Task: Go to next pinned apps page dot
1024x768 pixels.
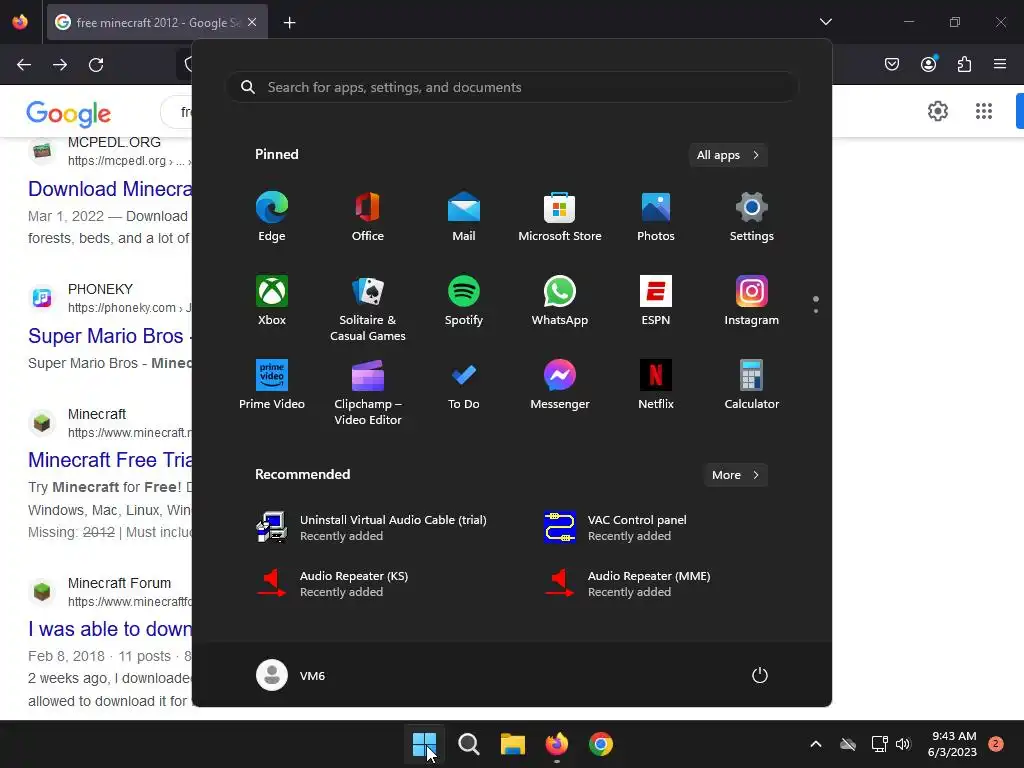Action: [x=816, y=311]
